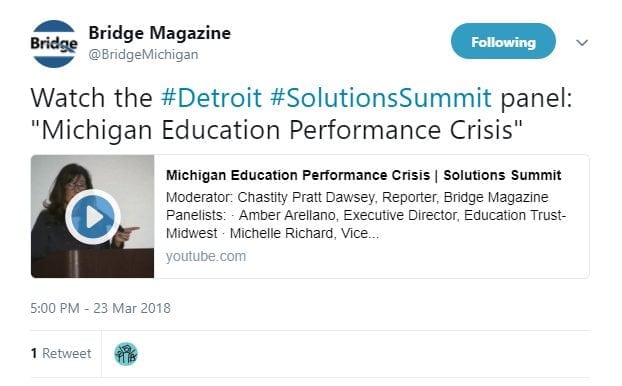Click the Bridge Magazine profile avatar

54,44
